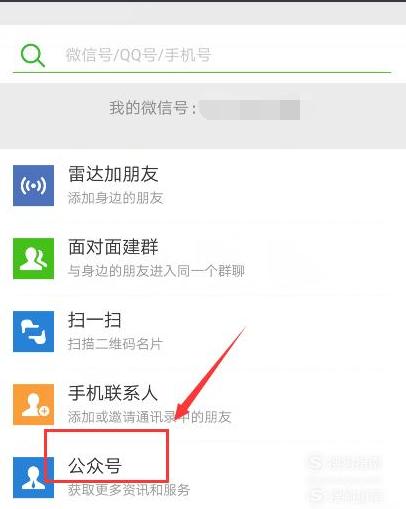Select 雷达加朋友 entry title

click(x=113, y=174)
